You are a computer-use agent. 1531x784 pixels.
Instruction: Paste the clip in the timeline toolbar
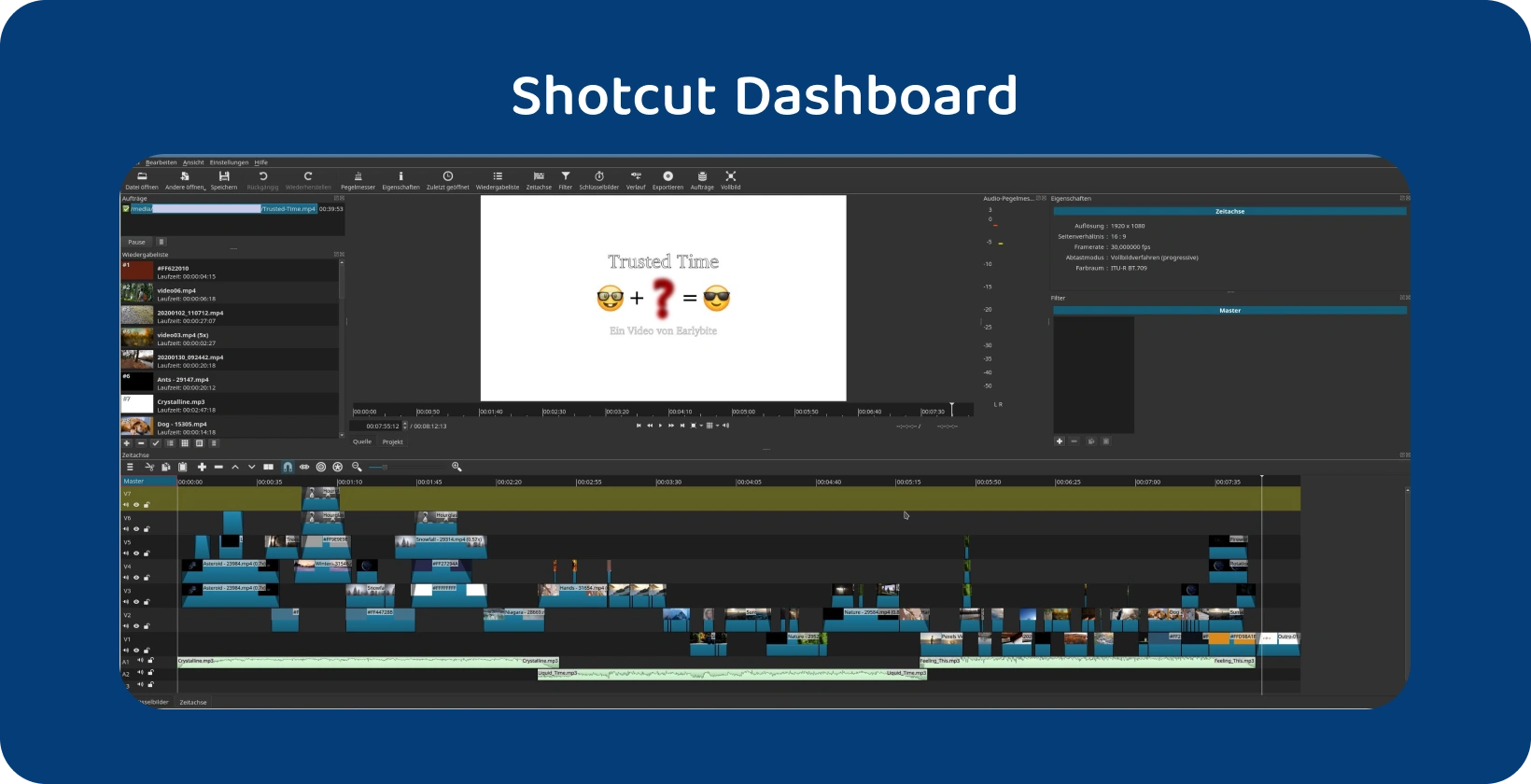pos(183,467)
